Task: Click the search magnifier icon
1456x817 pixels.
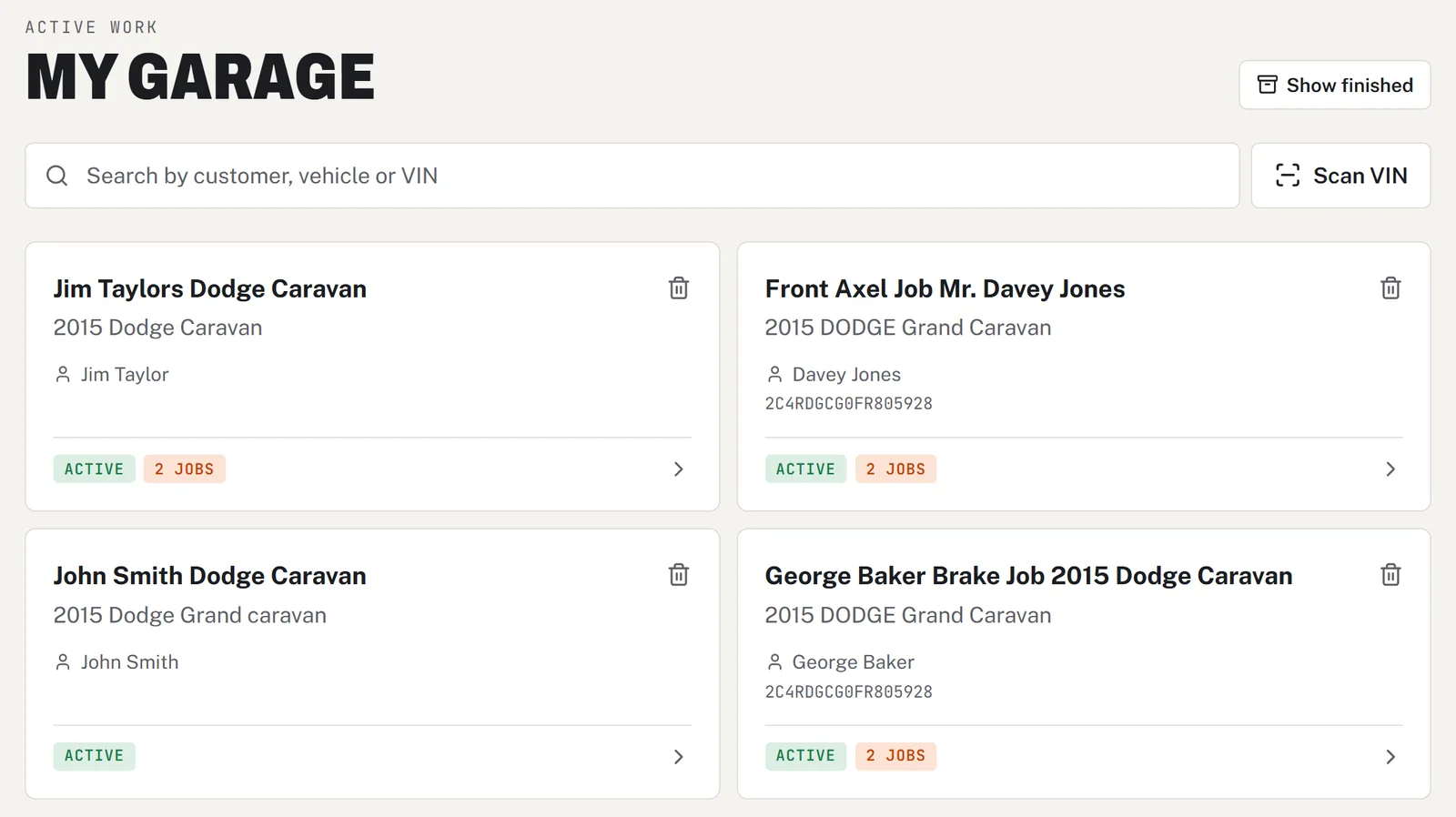Action: click(x=57, y=176)
